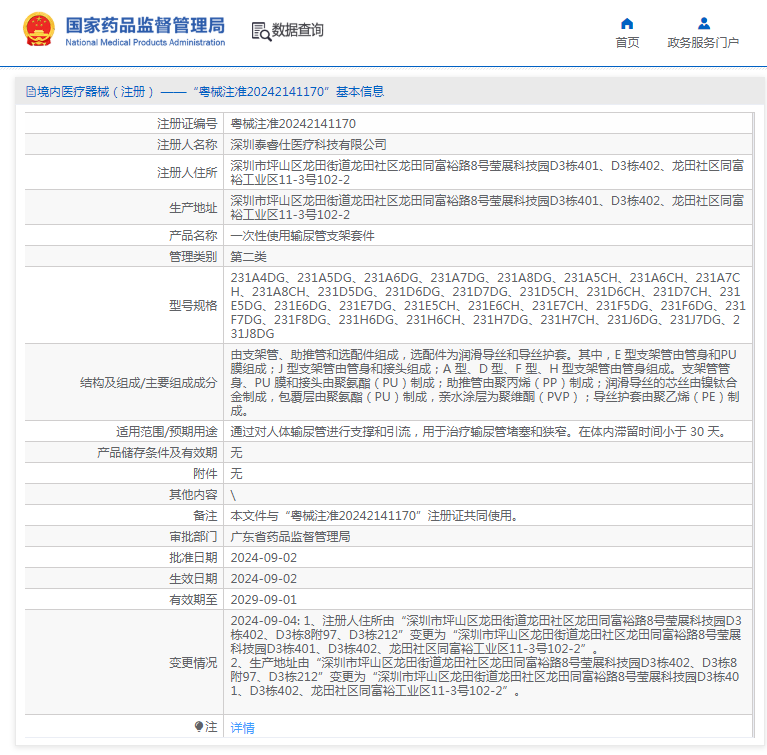Click 生效日期 value 2024-09-02
This screenshot has width=767, height=755.
264,579
